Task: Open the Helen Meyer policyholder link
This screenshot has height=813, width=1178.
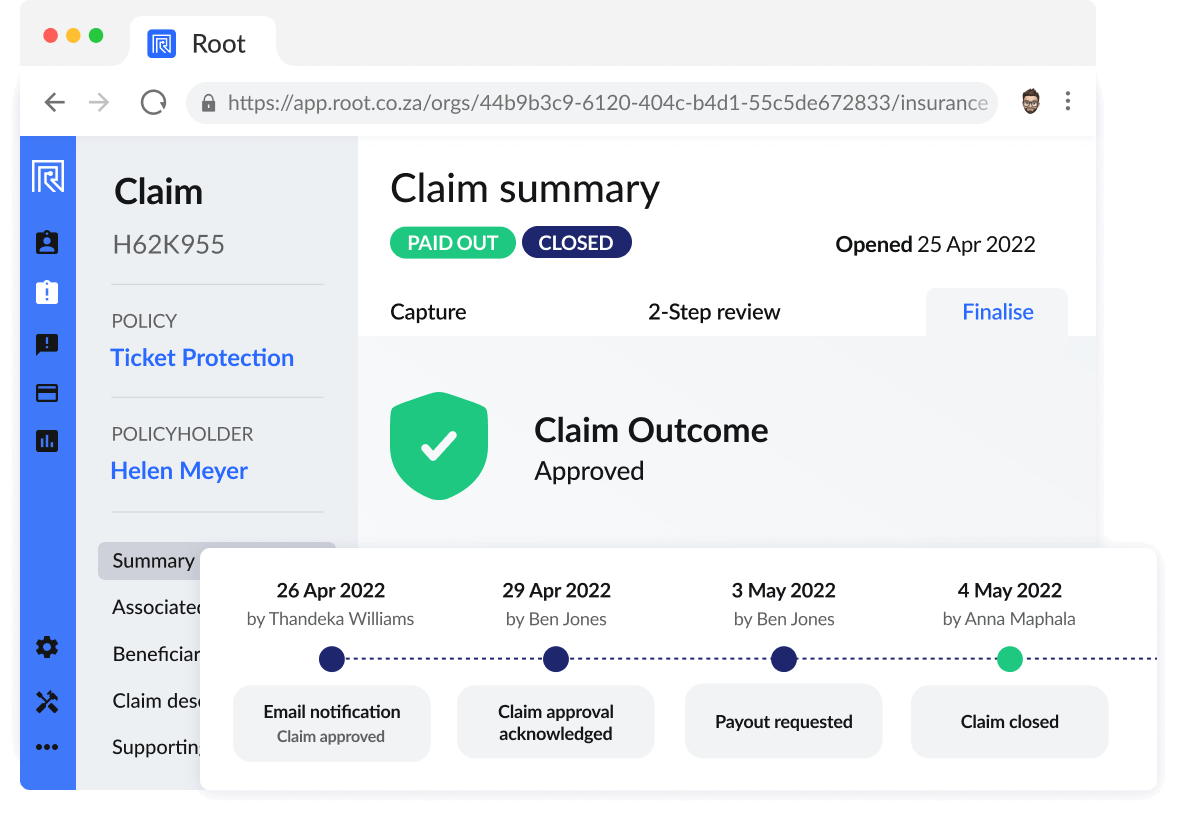Action: click(x=179, y=470)
